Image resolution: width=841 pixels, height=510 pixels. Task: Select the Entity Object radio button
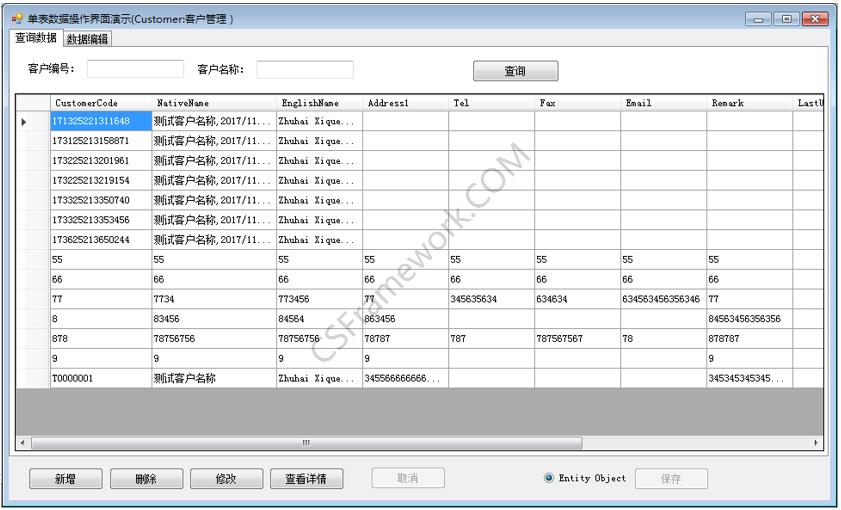[x=549, y=478]
